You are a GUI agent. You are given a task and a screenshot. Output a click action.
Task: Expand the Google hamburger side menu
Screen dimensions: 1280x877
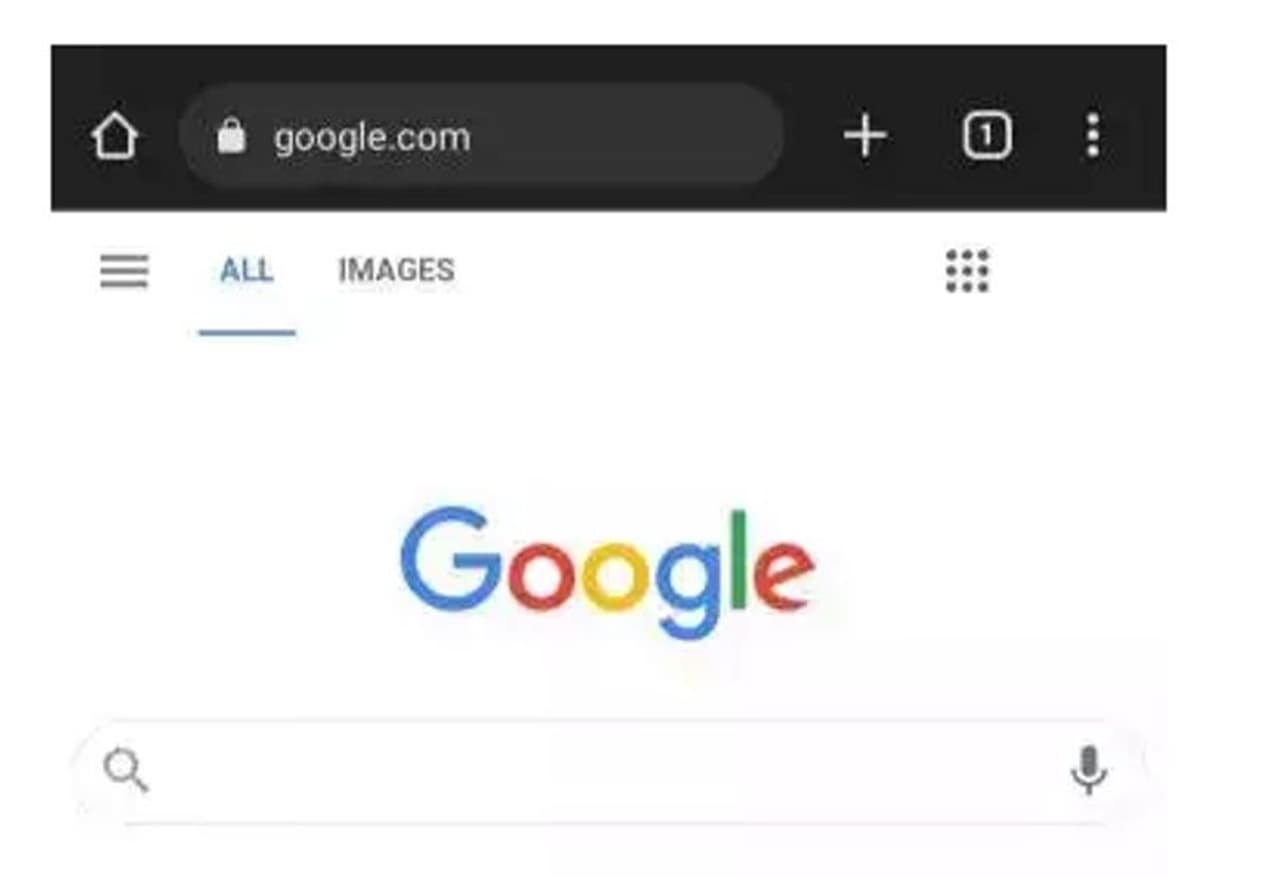(x=124, y=271)
